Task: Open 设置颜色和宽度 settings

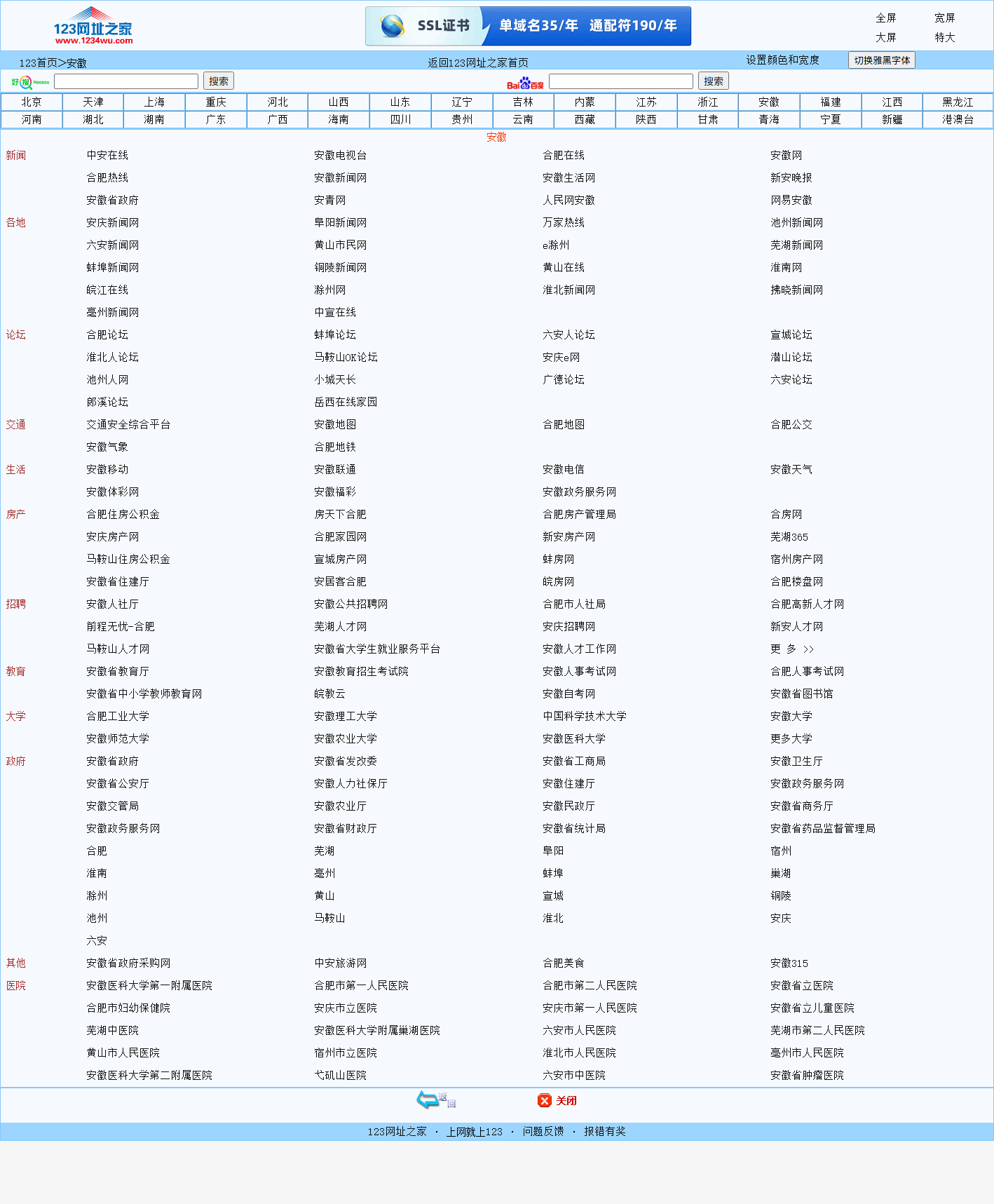Action: [782, 60]
